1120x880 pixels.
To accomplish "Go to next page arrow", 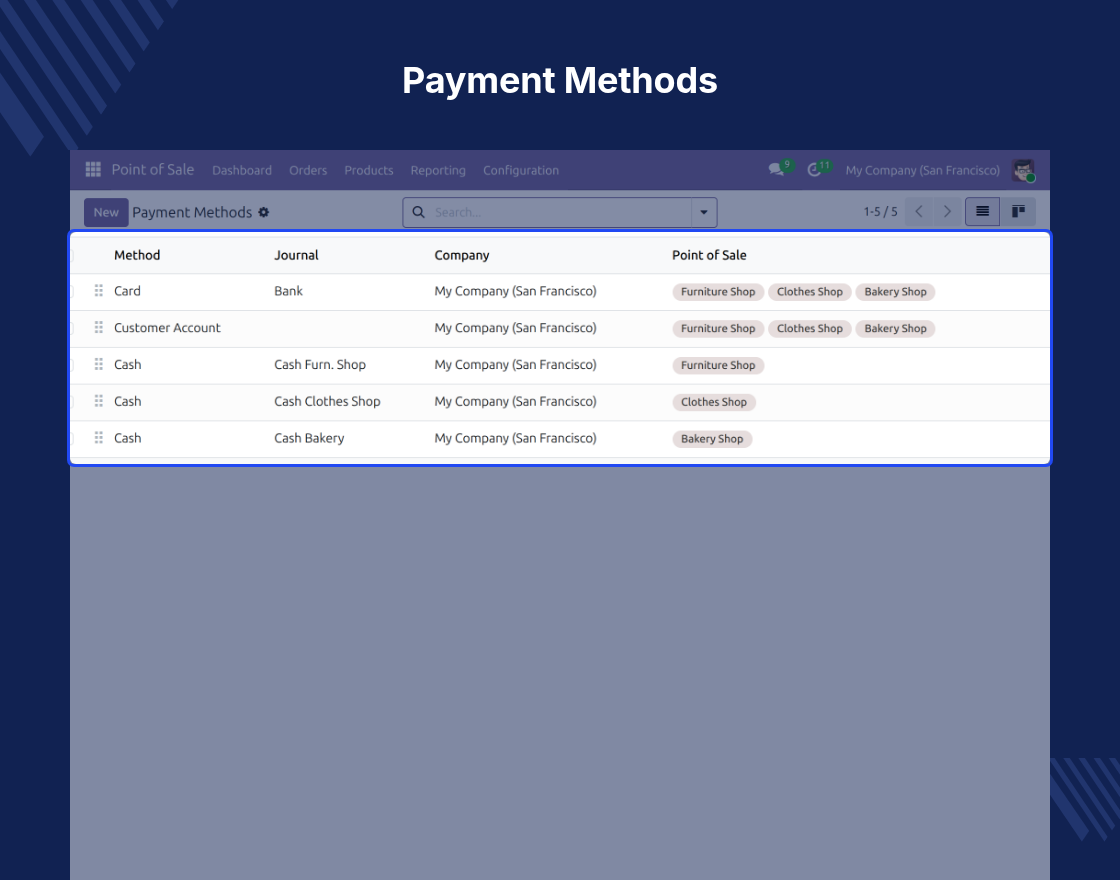I will point(947,211).
